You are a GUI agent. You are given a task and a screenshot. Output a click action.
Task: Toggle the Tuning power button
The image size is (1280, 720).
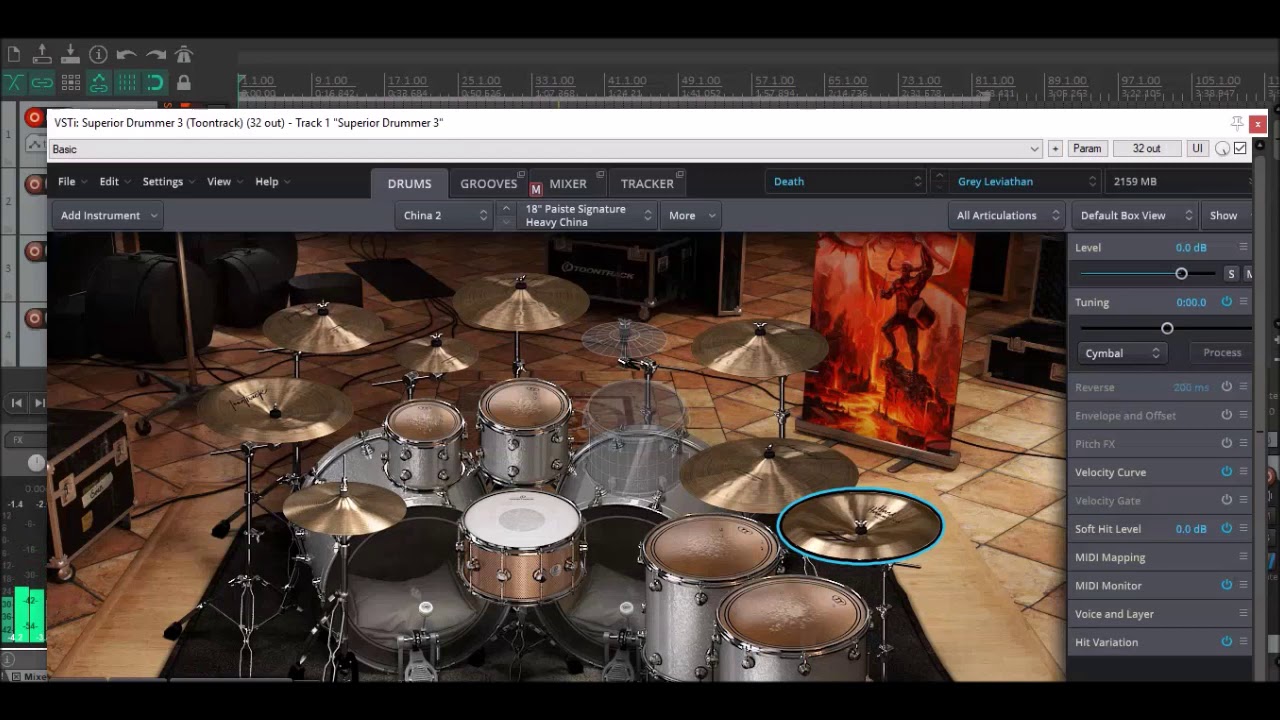click(x=1226, y=301)
